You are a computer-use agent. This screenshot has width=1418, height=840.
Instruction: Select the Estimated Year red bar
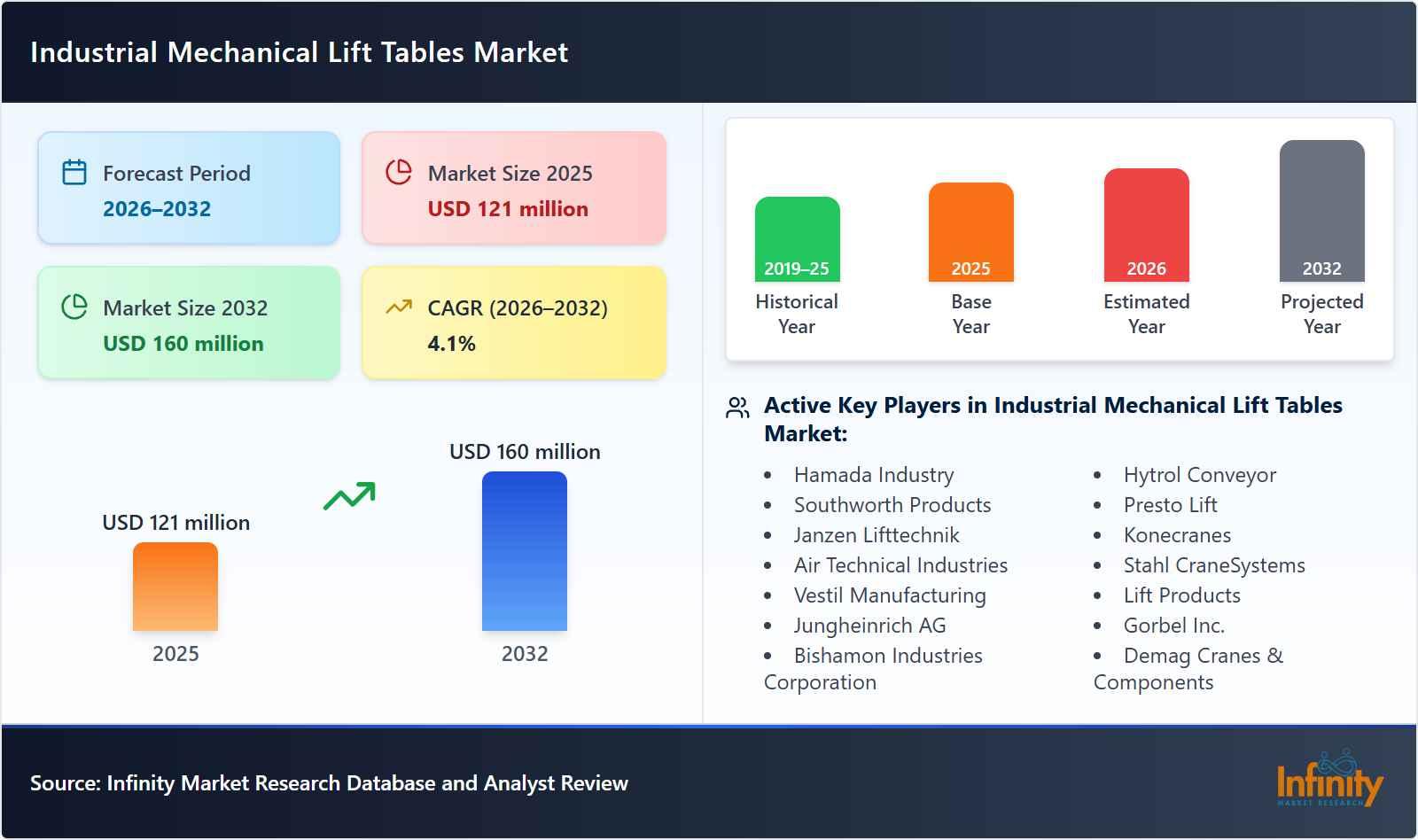[x=1146, y=222]
